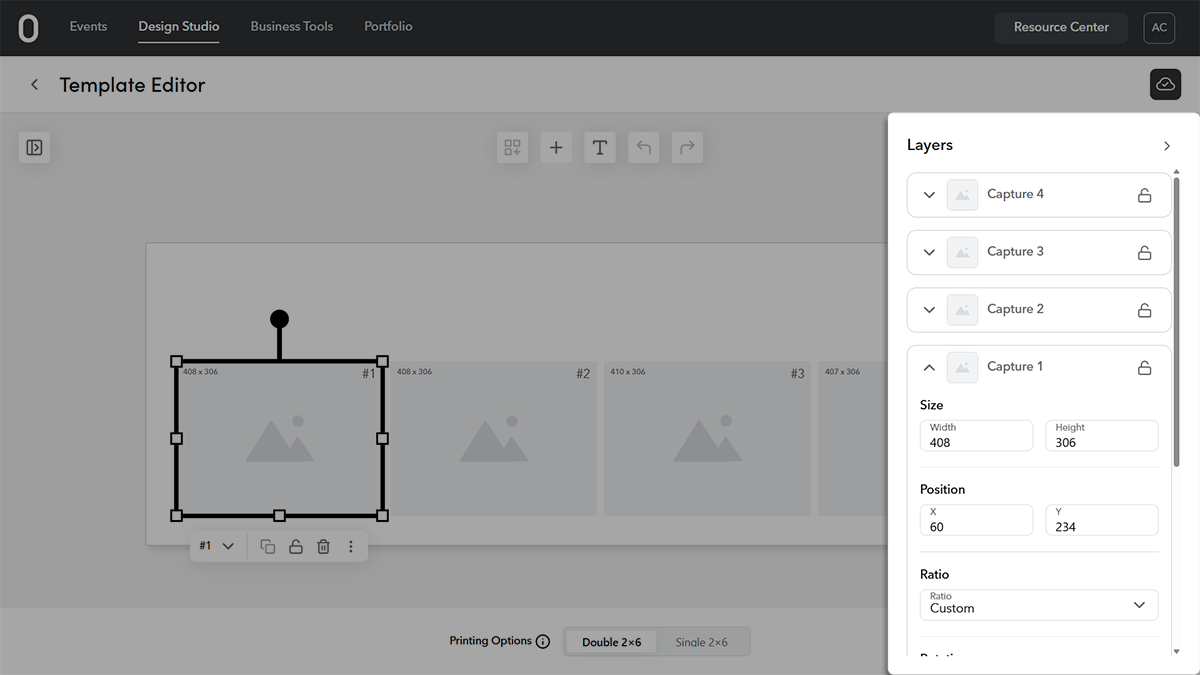Screen dimensions: 1200x675
Task: Click the app logo in top-left corner
Action: click(28, 28)
